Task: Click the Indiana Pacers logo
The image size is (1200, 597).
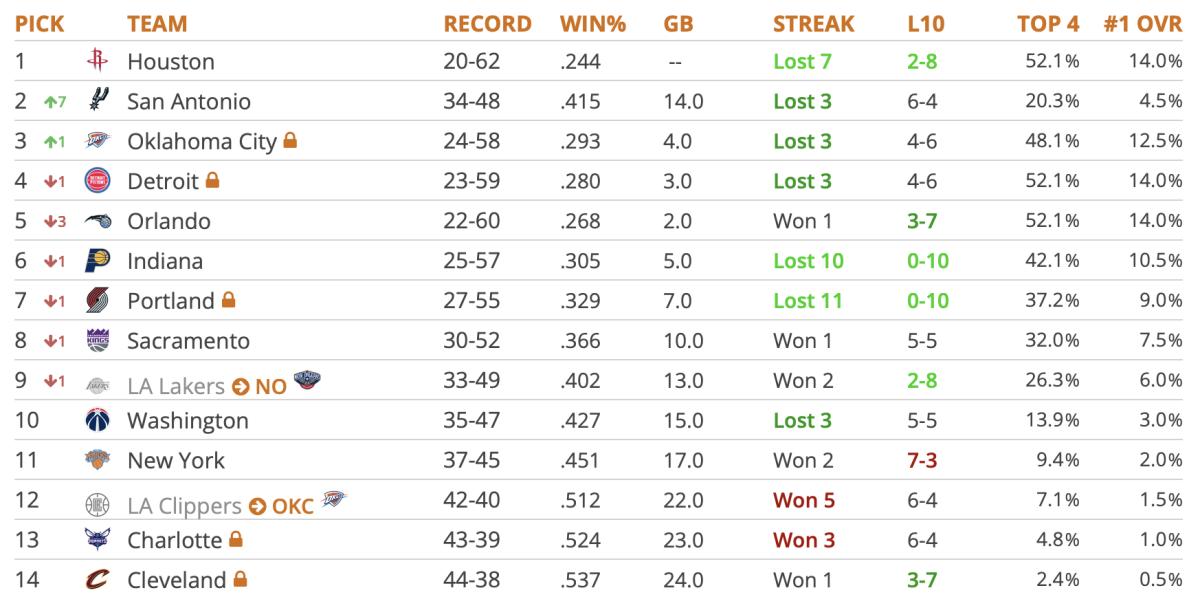Action: point(97,261)
